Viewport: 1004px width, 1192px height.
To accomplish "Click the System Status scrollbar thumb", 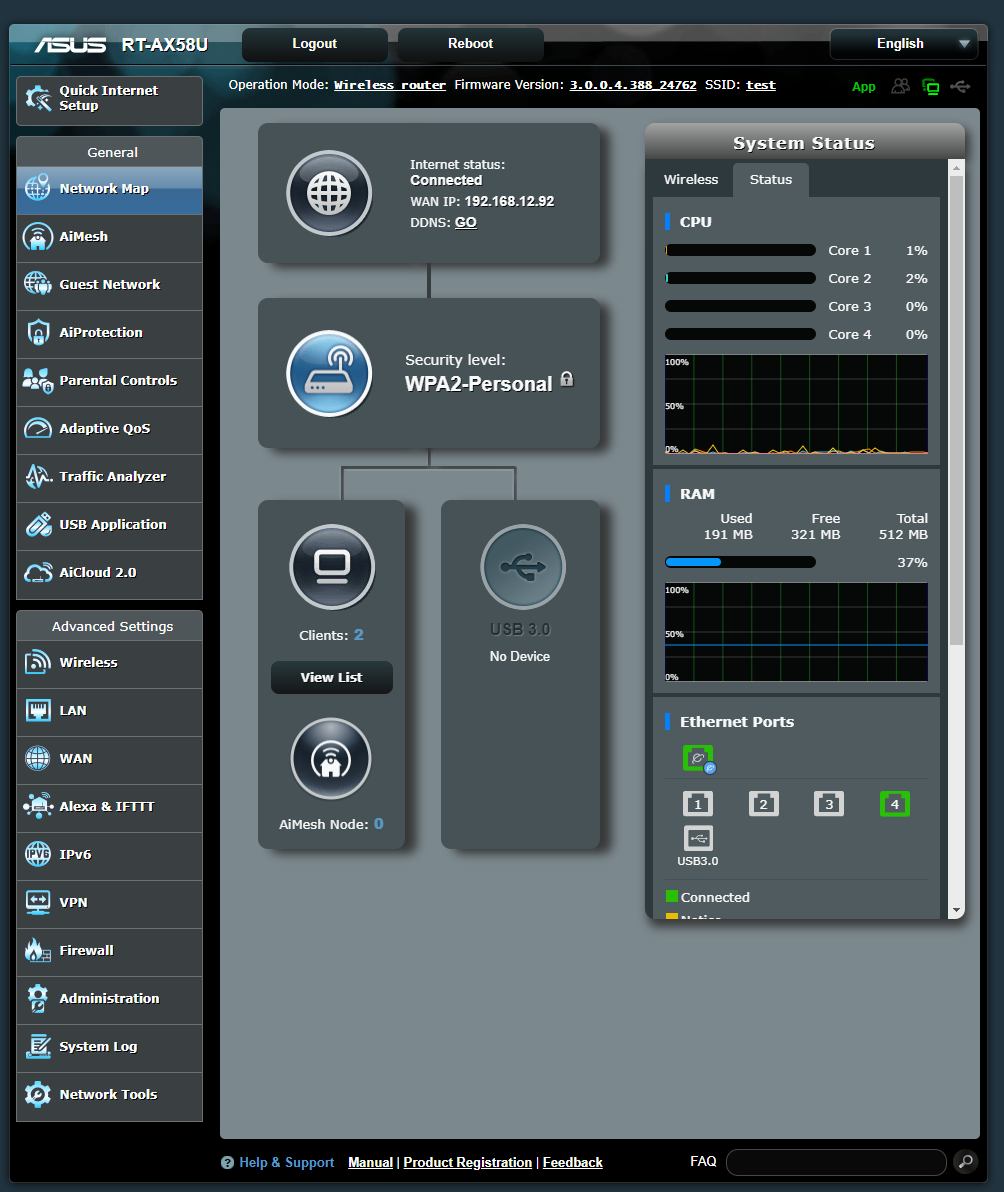I will click(957, 411).
